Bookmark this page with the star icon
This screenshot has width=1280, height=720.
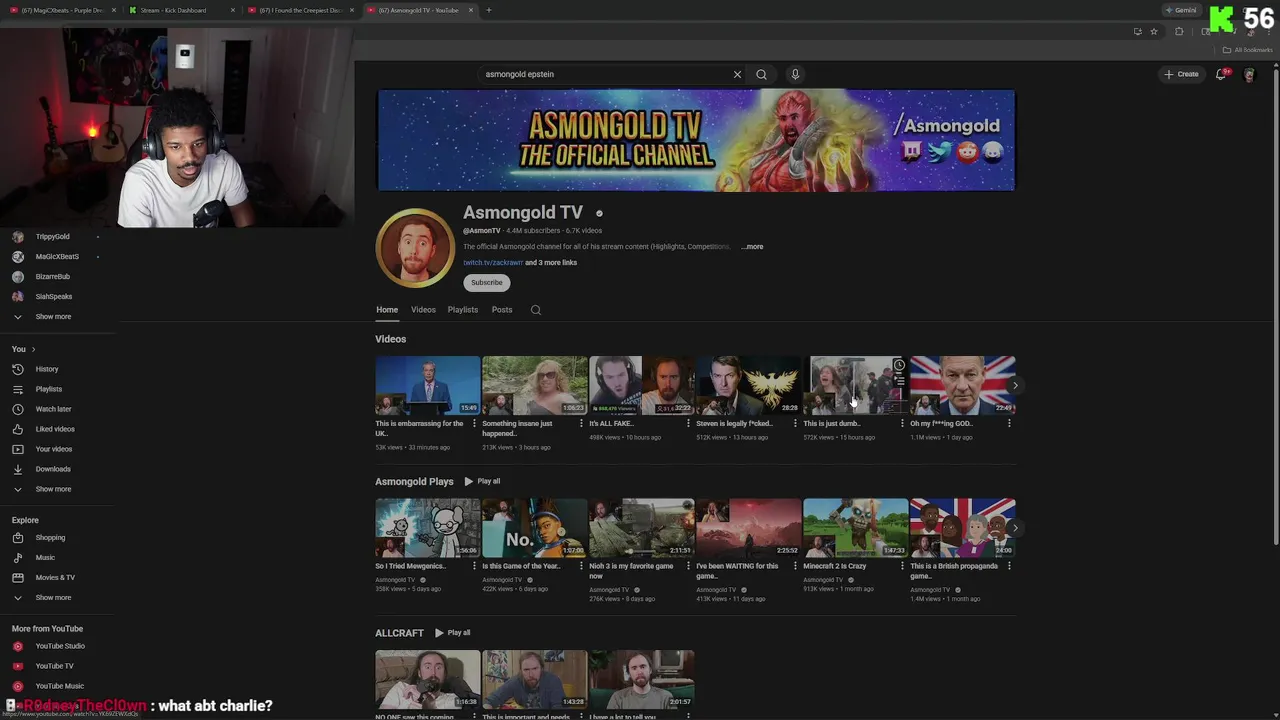coord(1154,32)
